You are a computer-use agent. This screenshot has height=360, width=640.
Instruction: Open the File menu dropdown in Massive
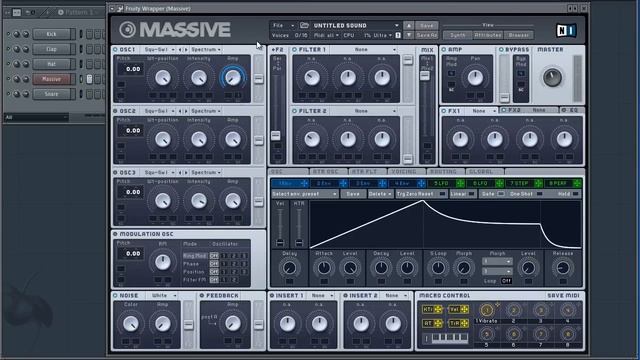click(283, 25)
